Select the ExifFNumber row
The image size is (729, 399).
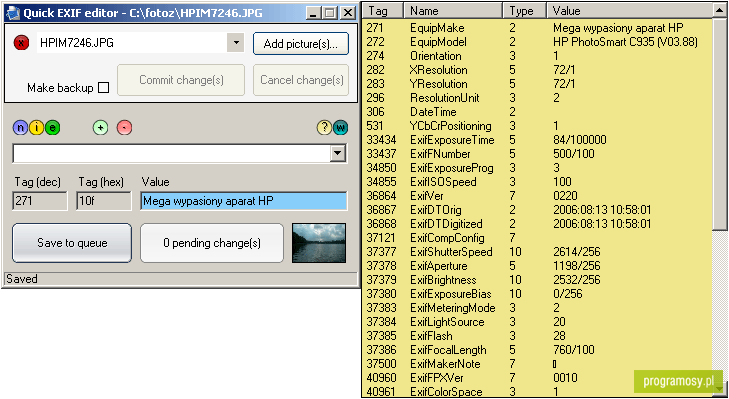coord(537,154)
